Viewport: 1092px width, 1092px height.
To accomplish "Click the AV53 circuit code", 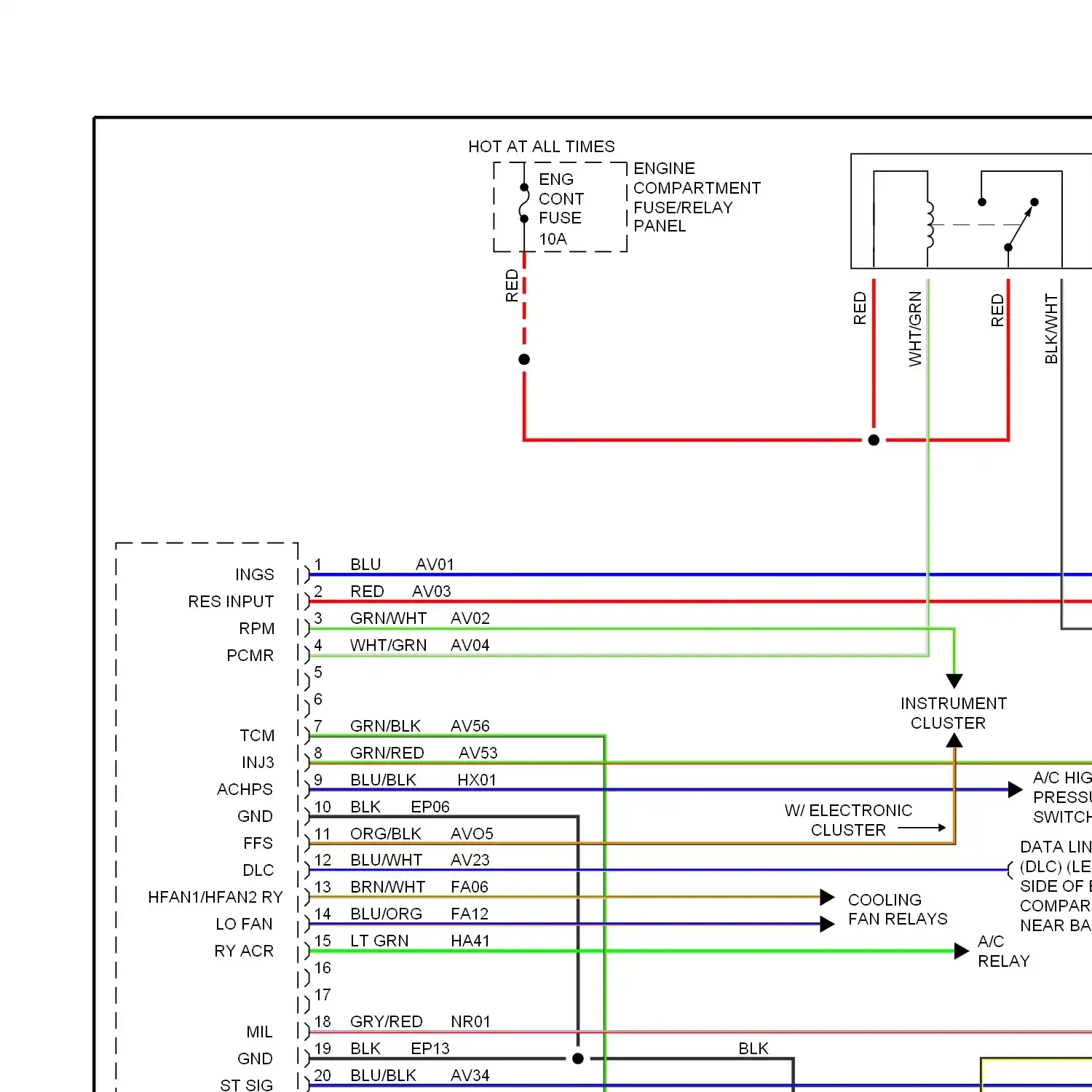I will coord(478,753).
